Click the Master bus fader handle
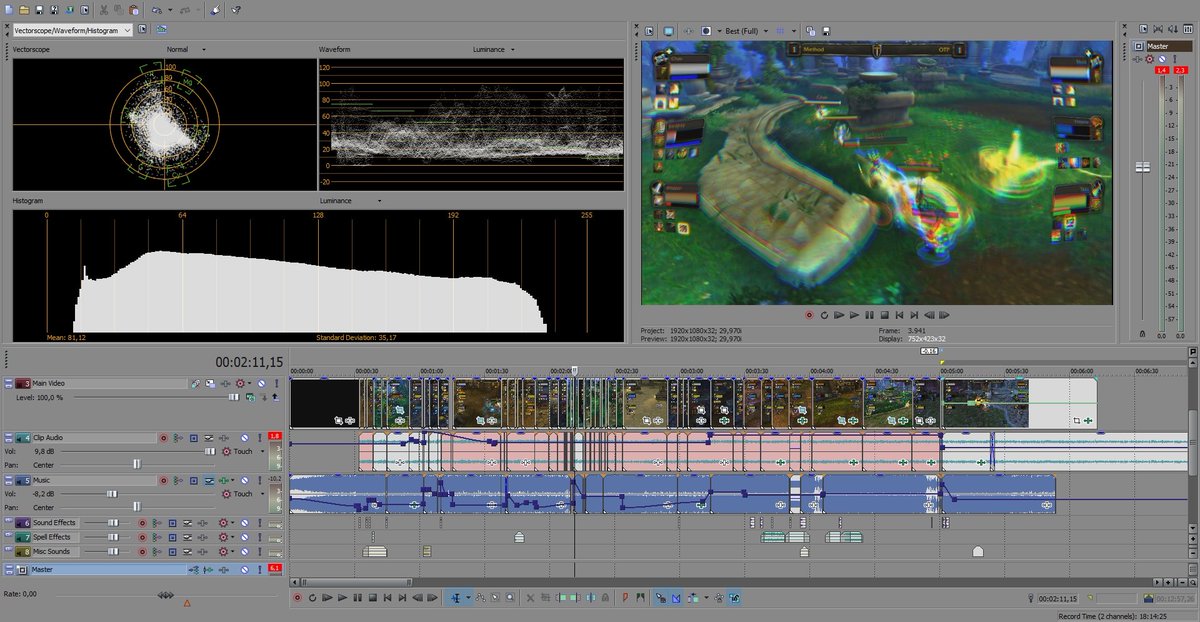 [1143, 168]
